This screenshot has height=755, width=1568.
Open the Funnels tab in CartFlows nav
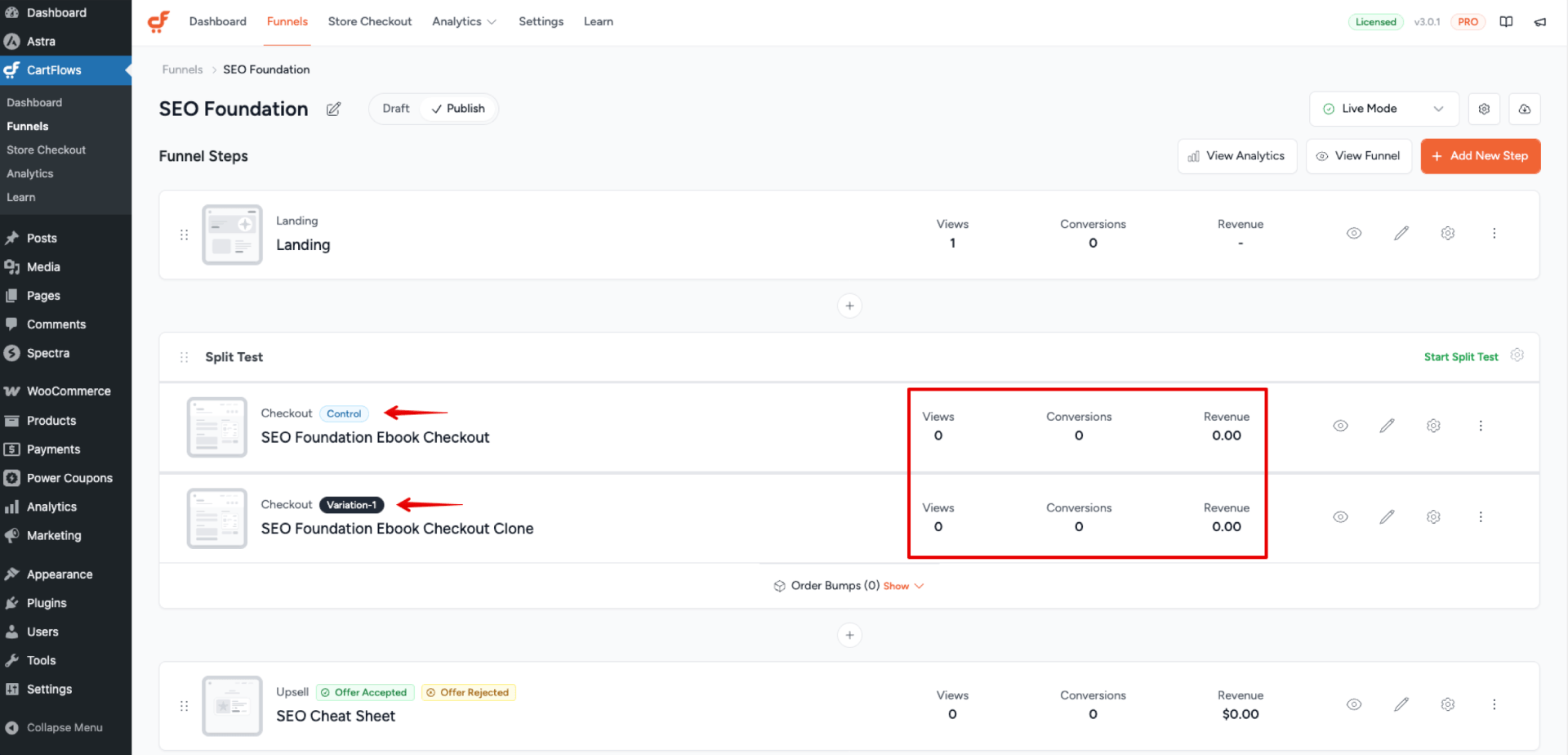click(x=287, y=22)
